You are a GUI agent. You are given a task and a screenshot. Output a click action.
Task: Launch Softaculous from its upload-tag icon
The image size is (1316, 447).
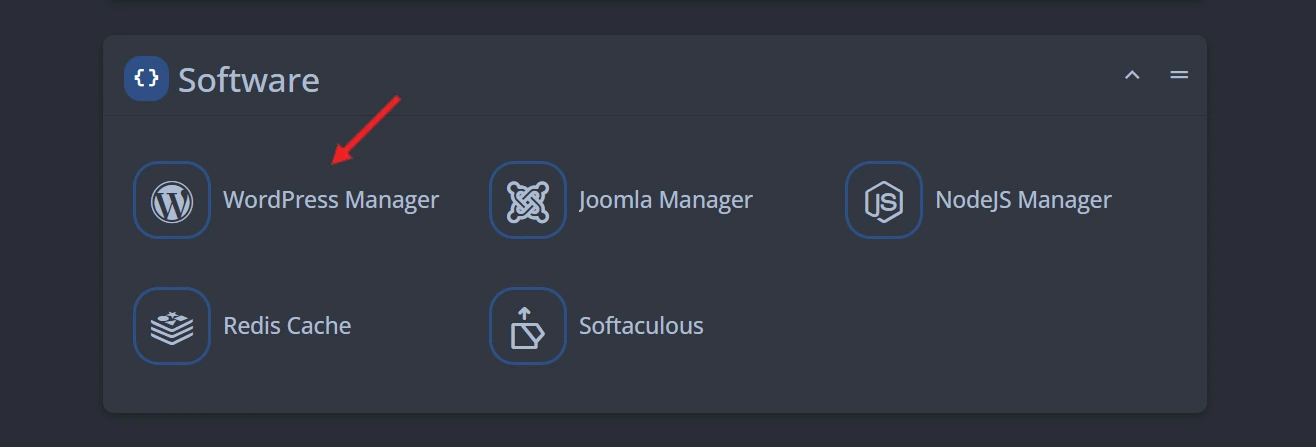pos(528,326)
